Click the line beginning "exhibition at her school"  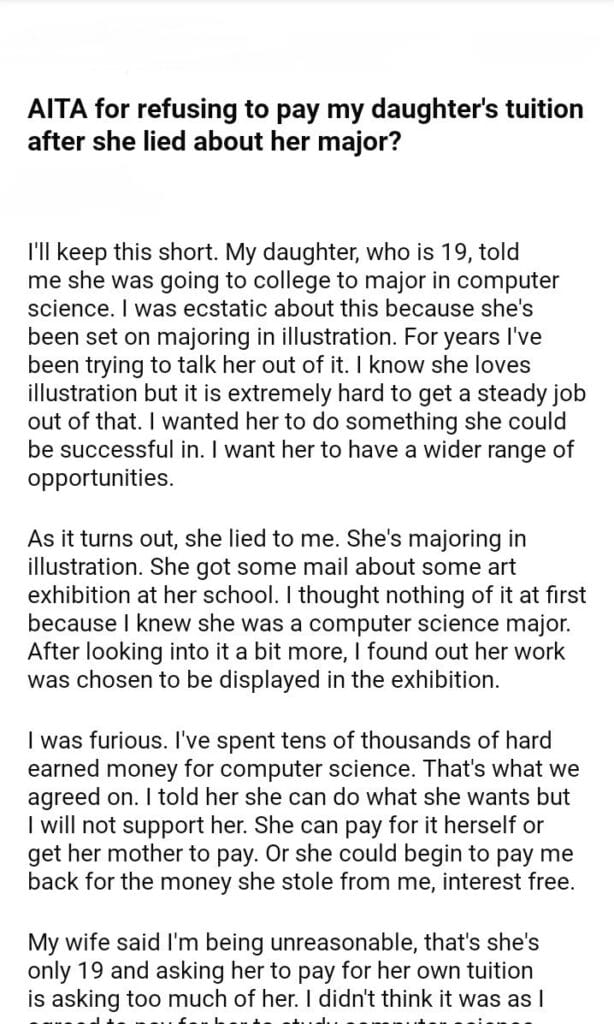point(300,596)
